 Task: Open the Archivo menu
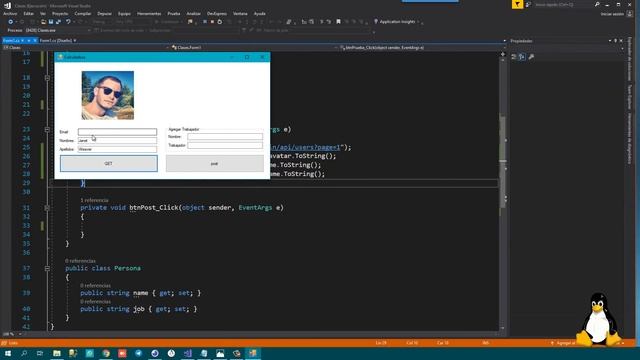click(x=10, y=14)
